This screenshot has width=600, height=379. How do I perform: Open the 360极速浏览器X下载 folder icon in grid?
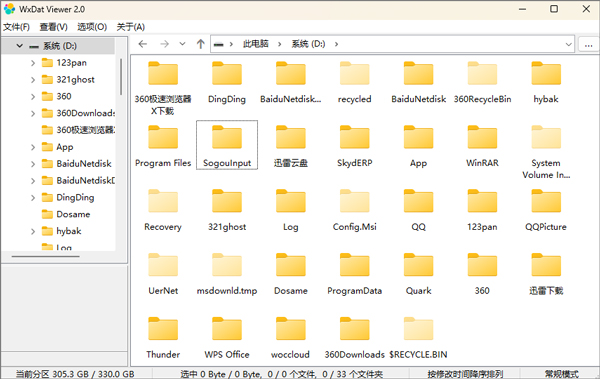pyautogui.click(x=163, y=73)
